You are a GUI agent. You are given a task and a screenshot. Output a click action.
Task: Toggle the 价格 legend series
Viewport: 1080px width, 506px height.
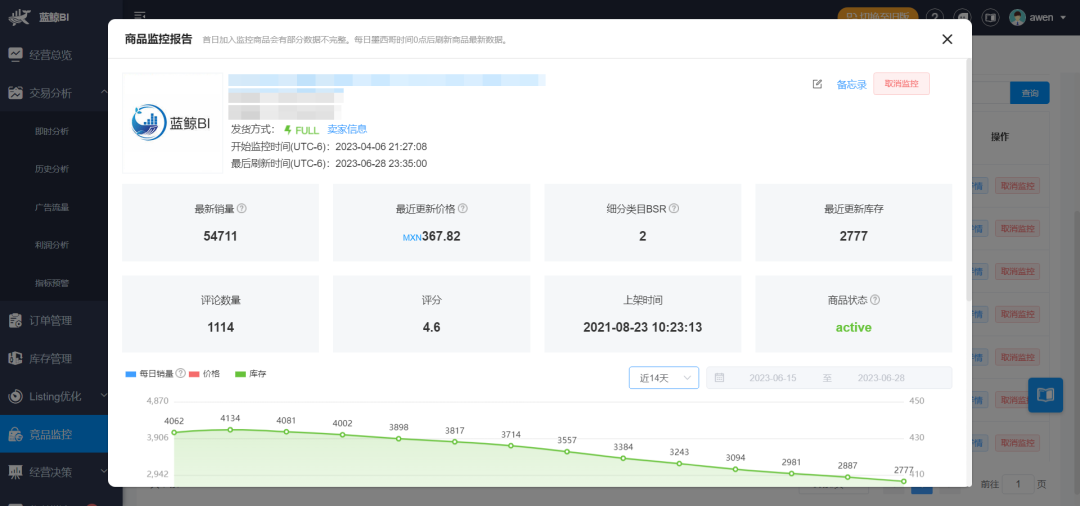click(x=205, y=374)
